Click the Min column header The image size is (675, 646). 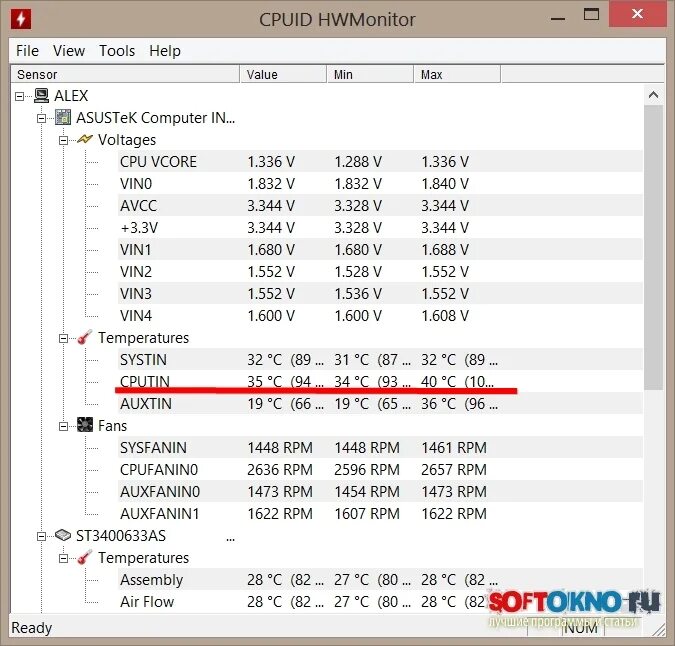(370, 74)
